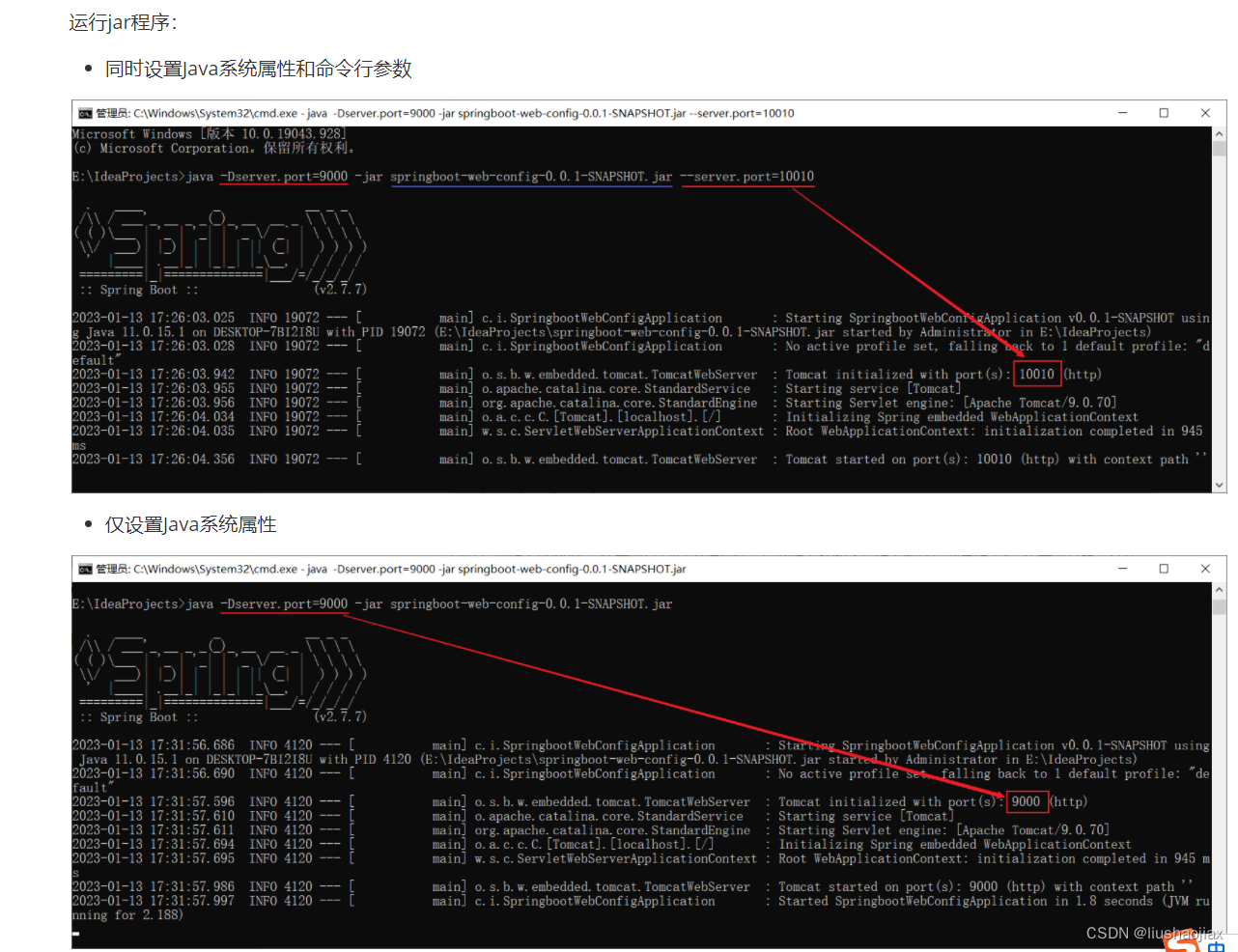Click the second console window title text
This screenshot has width=1238, height=952.
click(391, 569)
